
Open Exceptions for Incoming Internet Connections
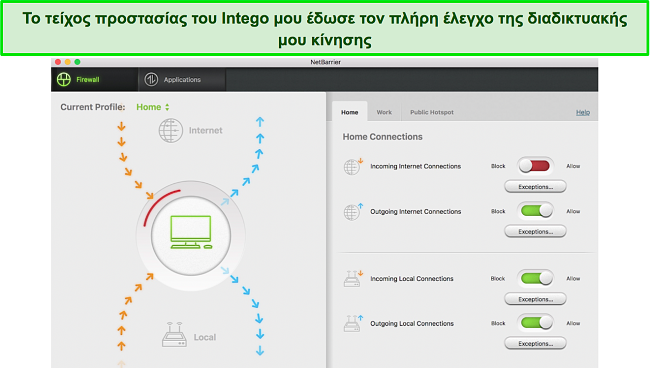click(535, 186)
